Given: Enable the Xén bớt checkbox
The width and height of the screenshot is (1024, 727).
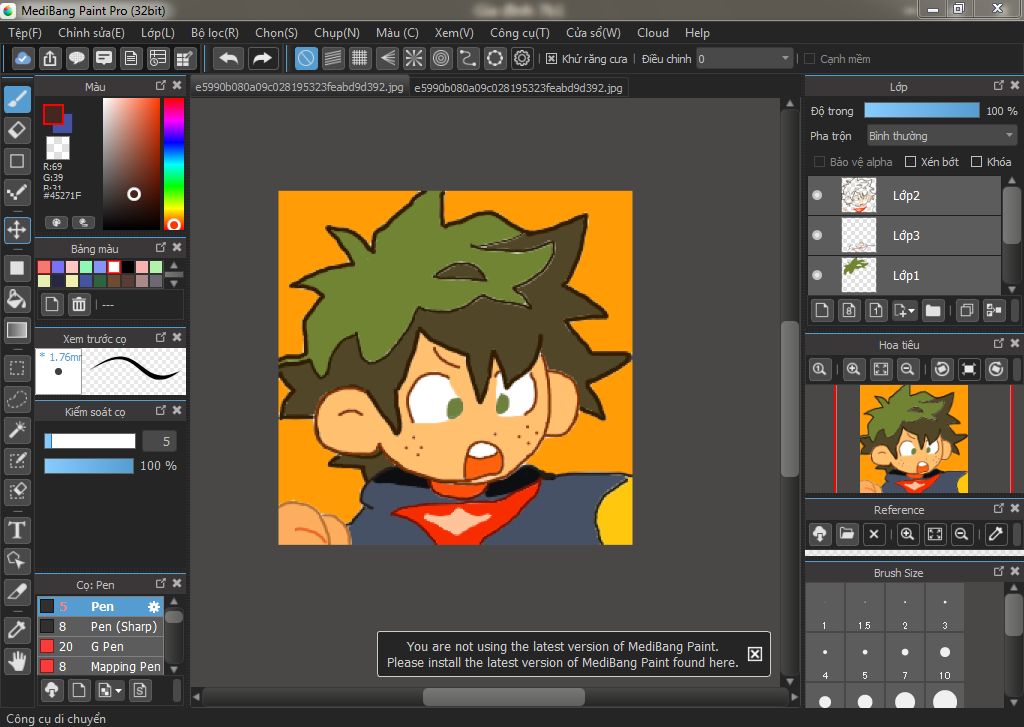Looking at the screenshot, I should coord(910,161).
